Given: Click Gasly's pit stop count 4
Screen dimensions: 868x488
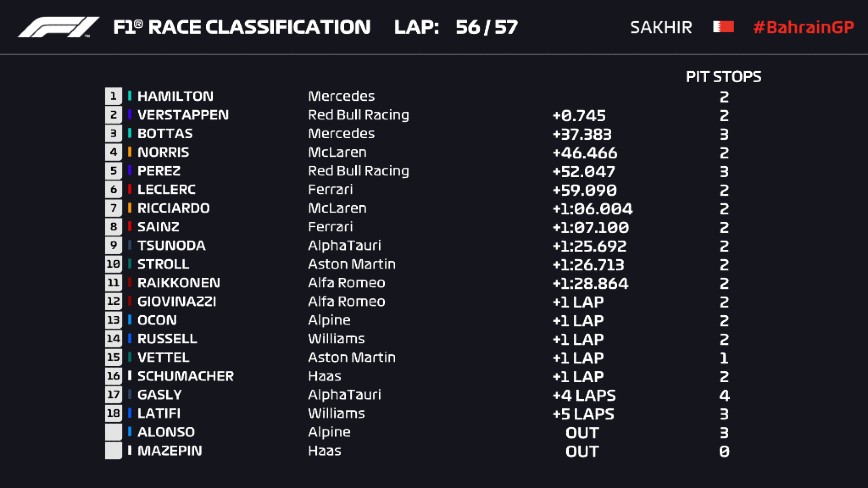Looking at the screenshot, I should click(x=724, y=395).
